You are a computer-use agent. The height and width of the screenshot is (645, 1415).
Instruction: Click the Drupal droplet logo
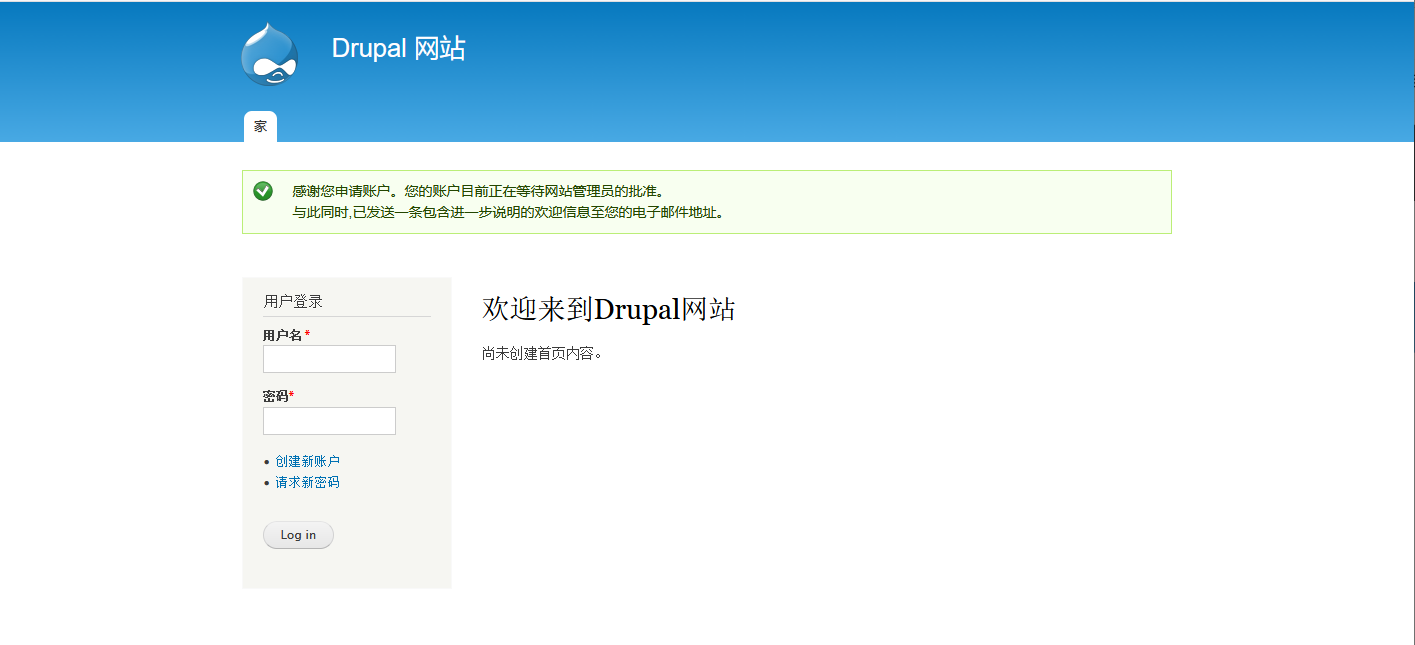point(270,54)
